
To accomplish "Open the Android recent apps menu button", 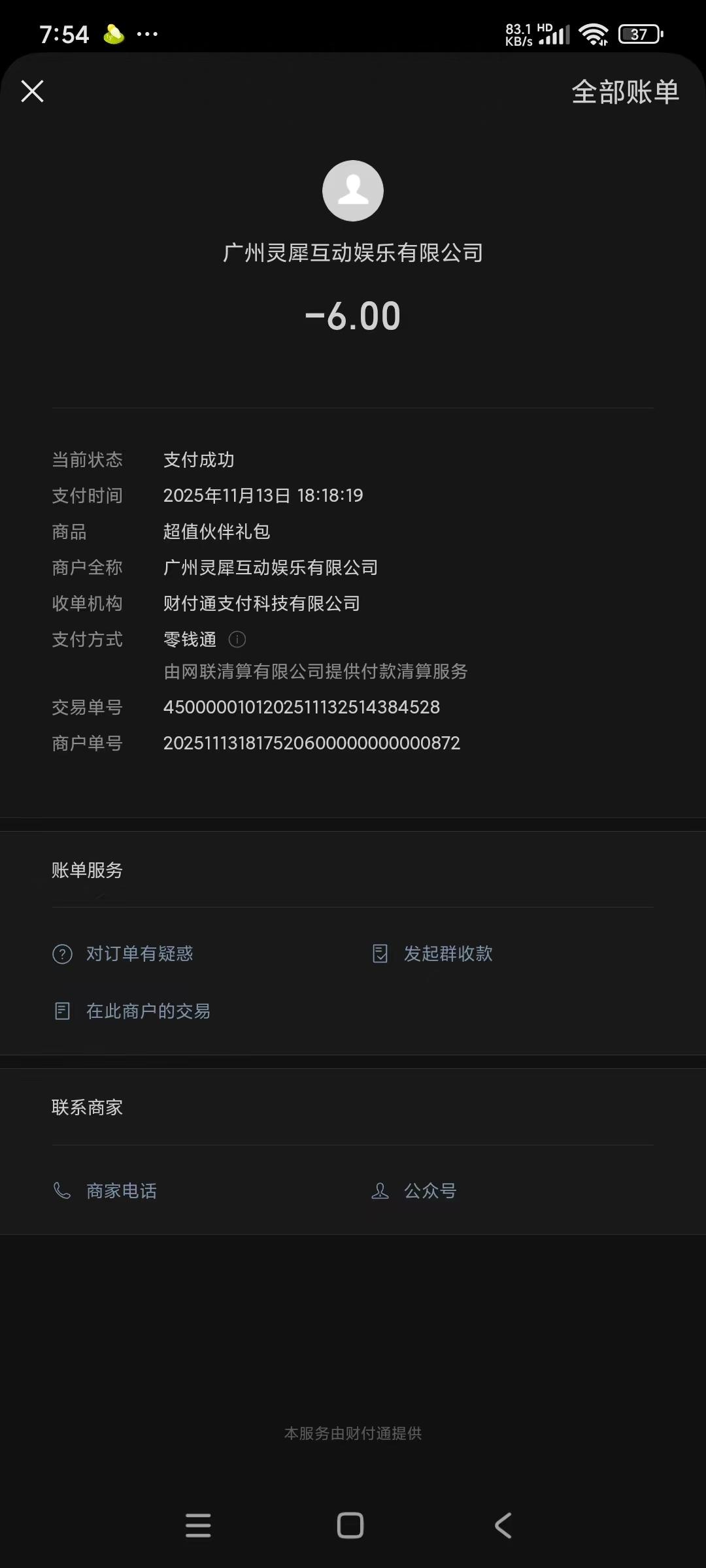I will coord(198,1526).
